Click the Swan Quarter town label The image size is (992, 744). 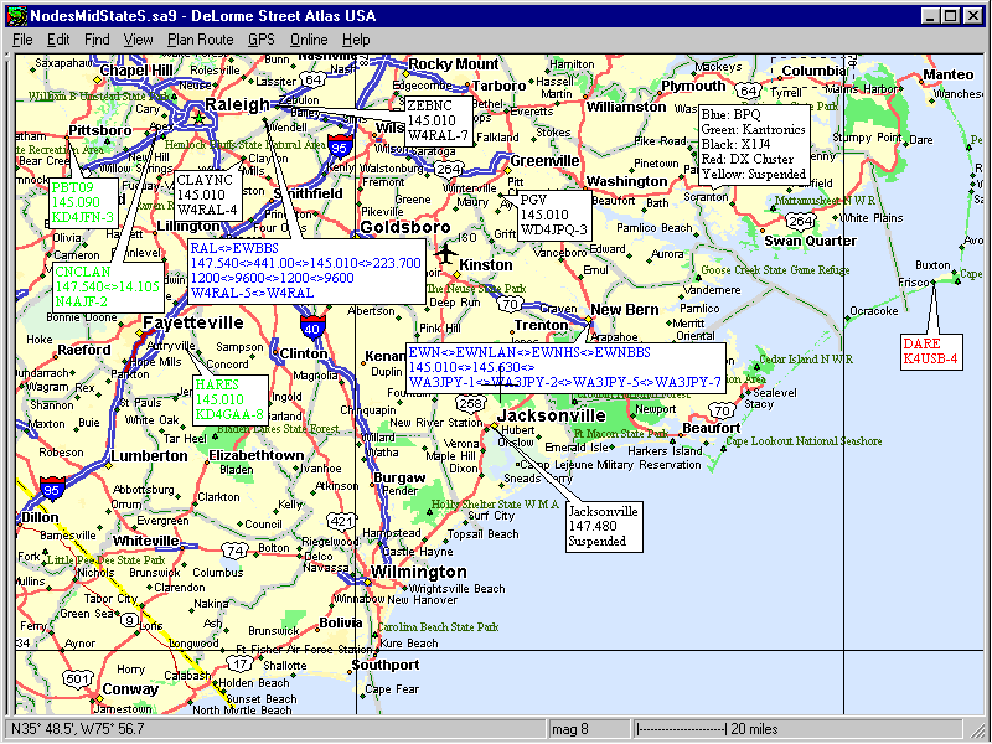(810, 241)
